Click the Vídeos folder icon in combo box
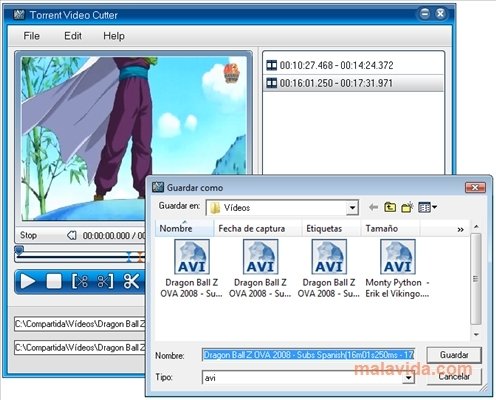Image resolution: width=496 pixels, height=400 pixels. tap(215, 208)
